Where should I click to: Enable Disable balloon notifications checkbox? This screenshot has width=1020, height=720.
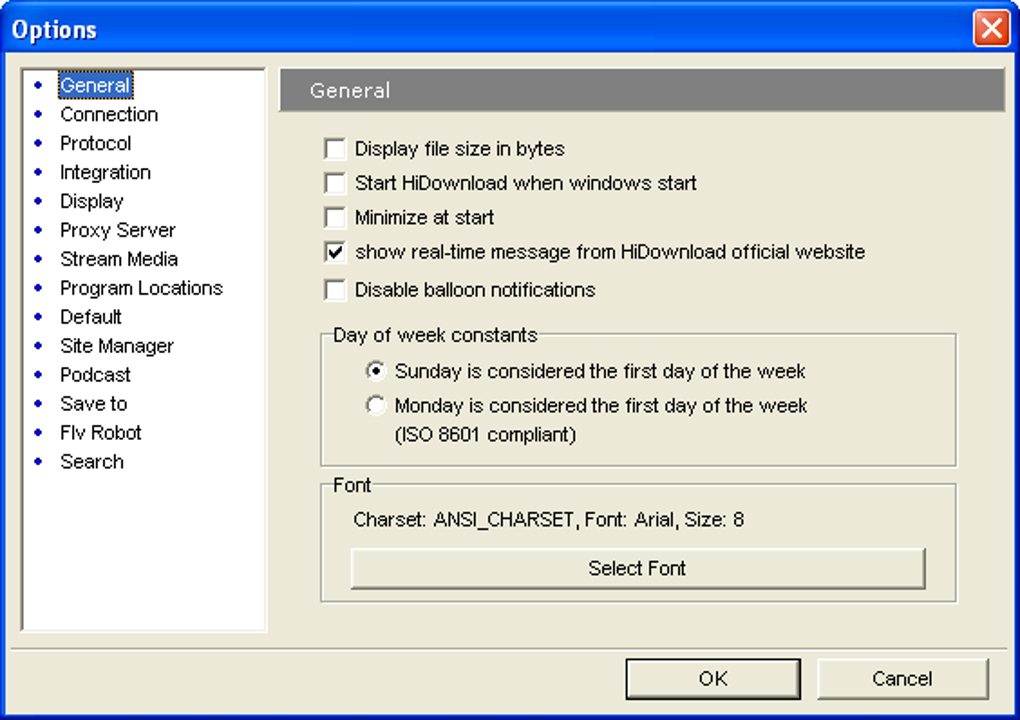click(334, 291)
